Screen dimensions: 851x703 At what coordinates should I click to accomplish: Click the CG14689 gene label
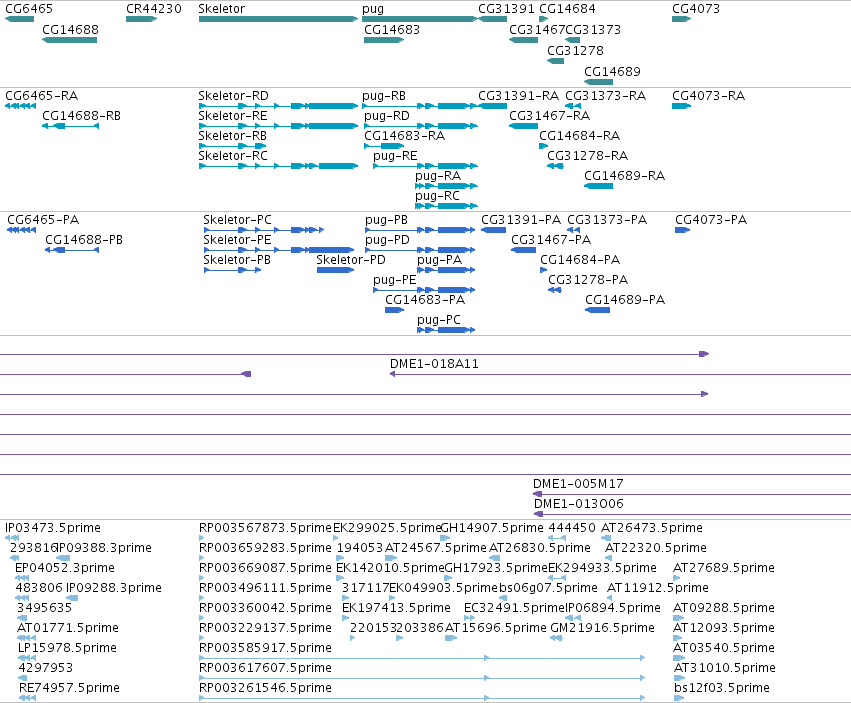pyautogui.click(x=612, y=71)
